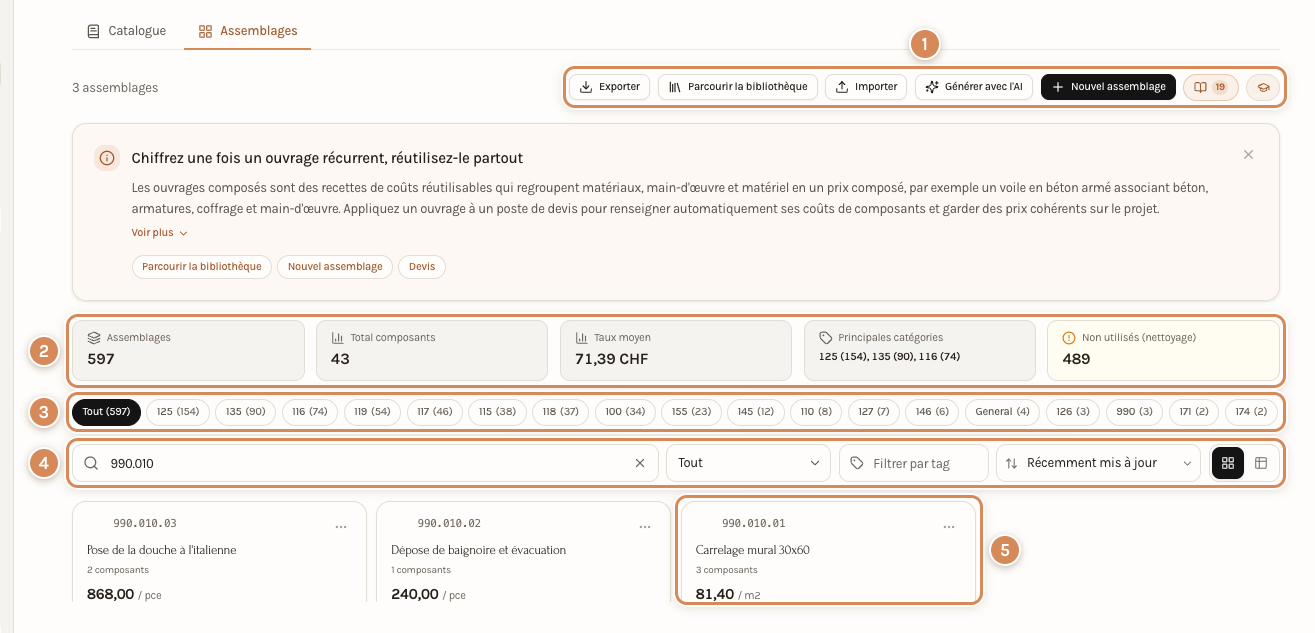Click the banner's Parcourir la bibliothèque chip
This screenshot has height=633, width=1315.
(x=202, y=267)
